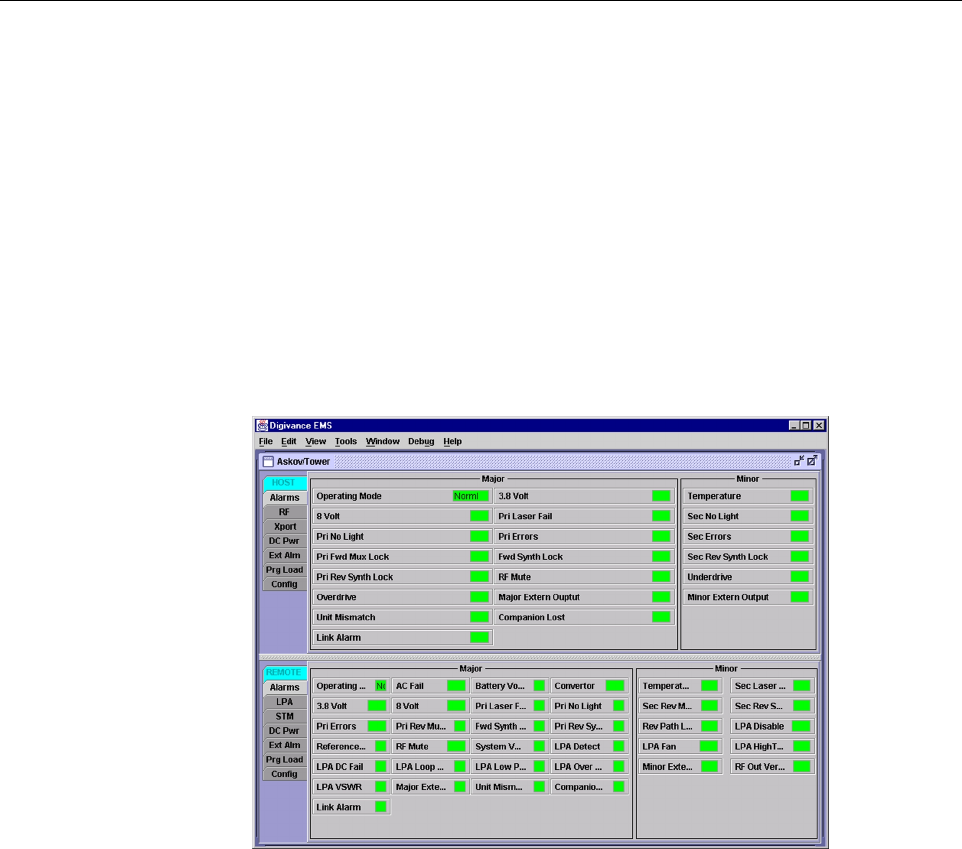
Task: Maximize the AskovTower internal window
Action: [812, 461]
